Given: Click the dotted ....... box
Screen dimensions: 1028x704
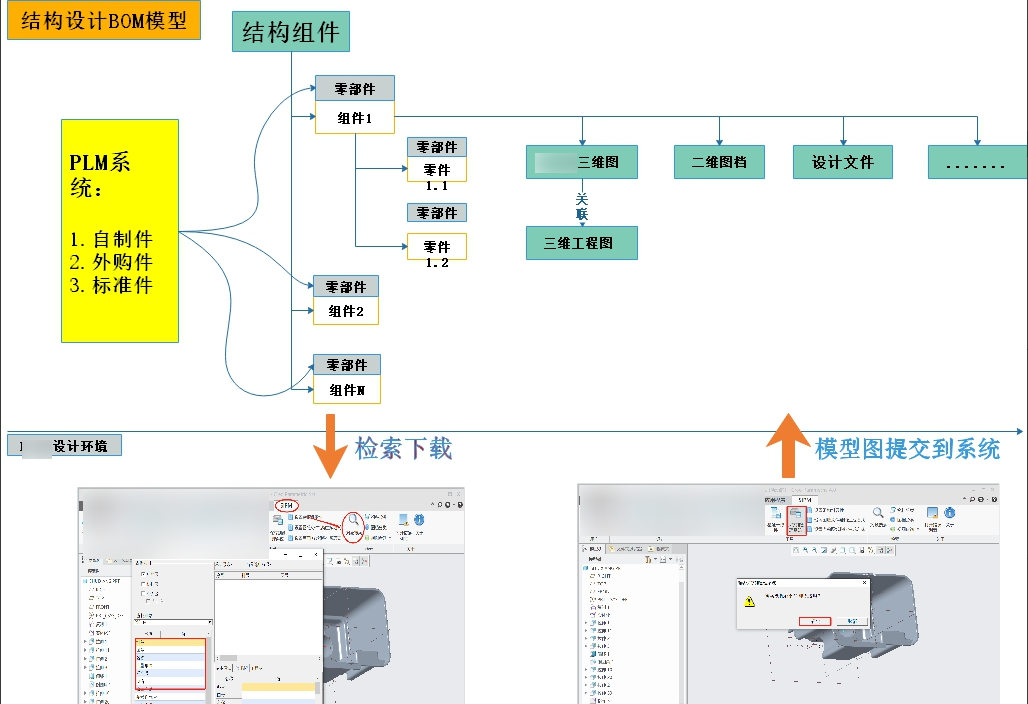Looking at the screenshot, I should [977, 162].
